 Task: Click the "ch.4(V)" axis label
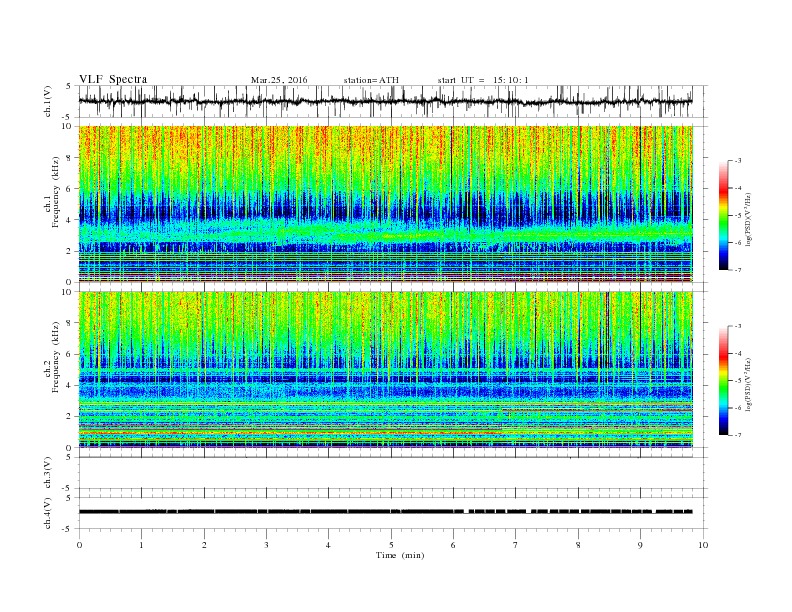pyautogui.click(x=47, y=513)
